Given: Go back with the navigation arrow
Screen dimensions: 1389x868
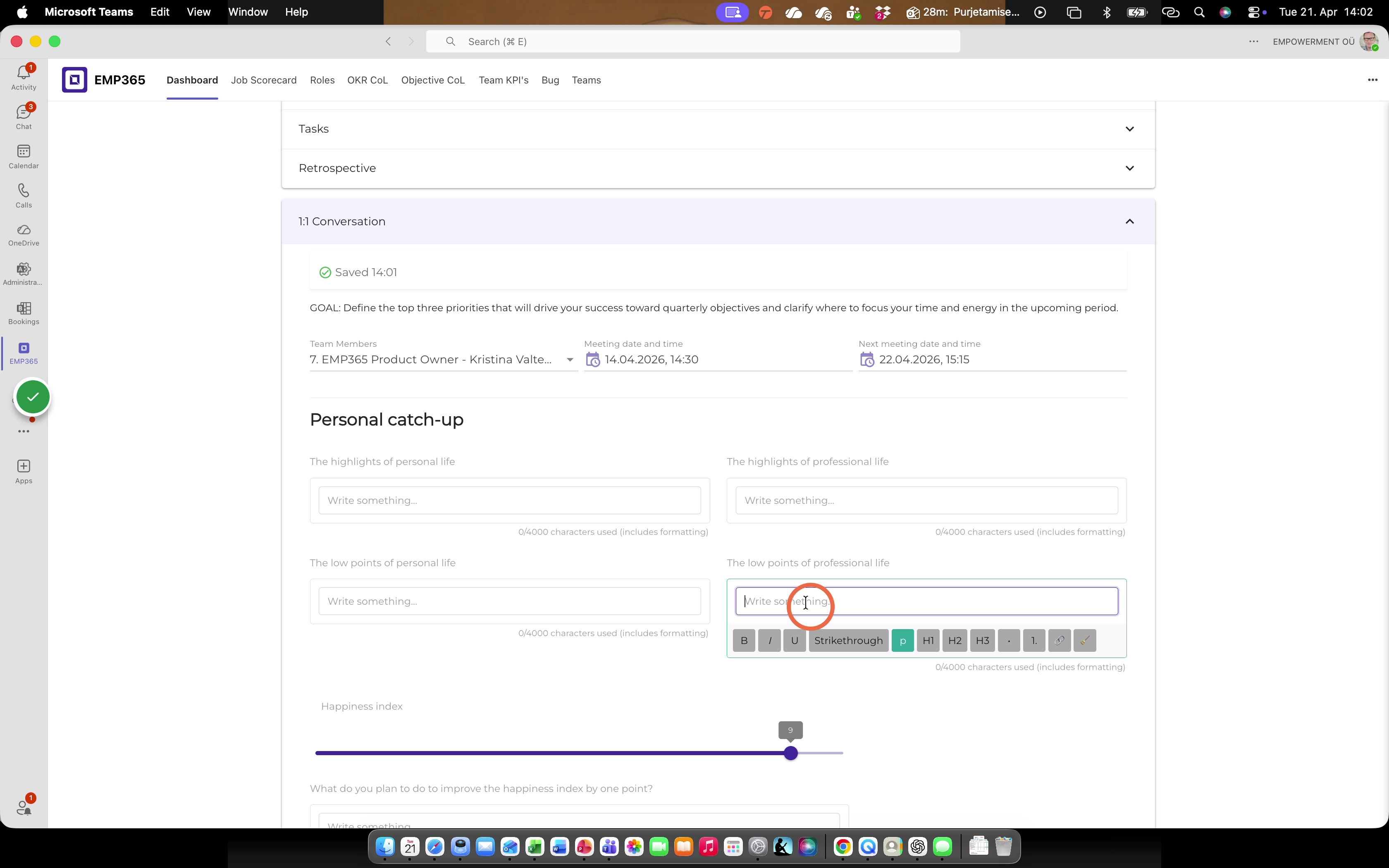Looking at the screenshot, I should click(x=389, y=41).
